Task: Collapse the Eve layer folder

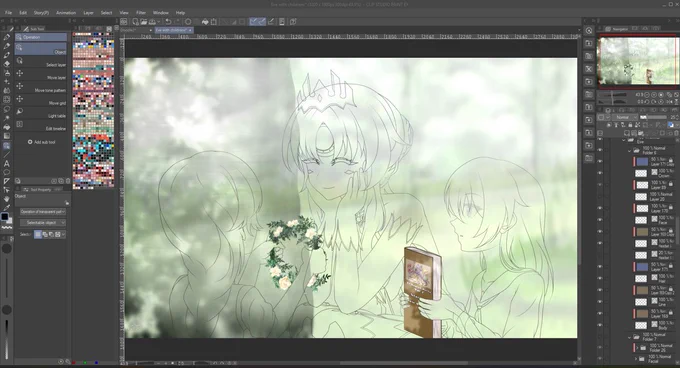Action: [x=624, y=140]
